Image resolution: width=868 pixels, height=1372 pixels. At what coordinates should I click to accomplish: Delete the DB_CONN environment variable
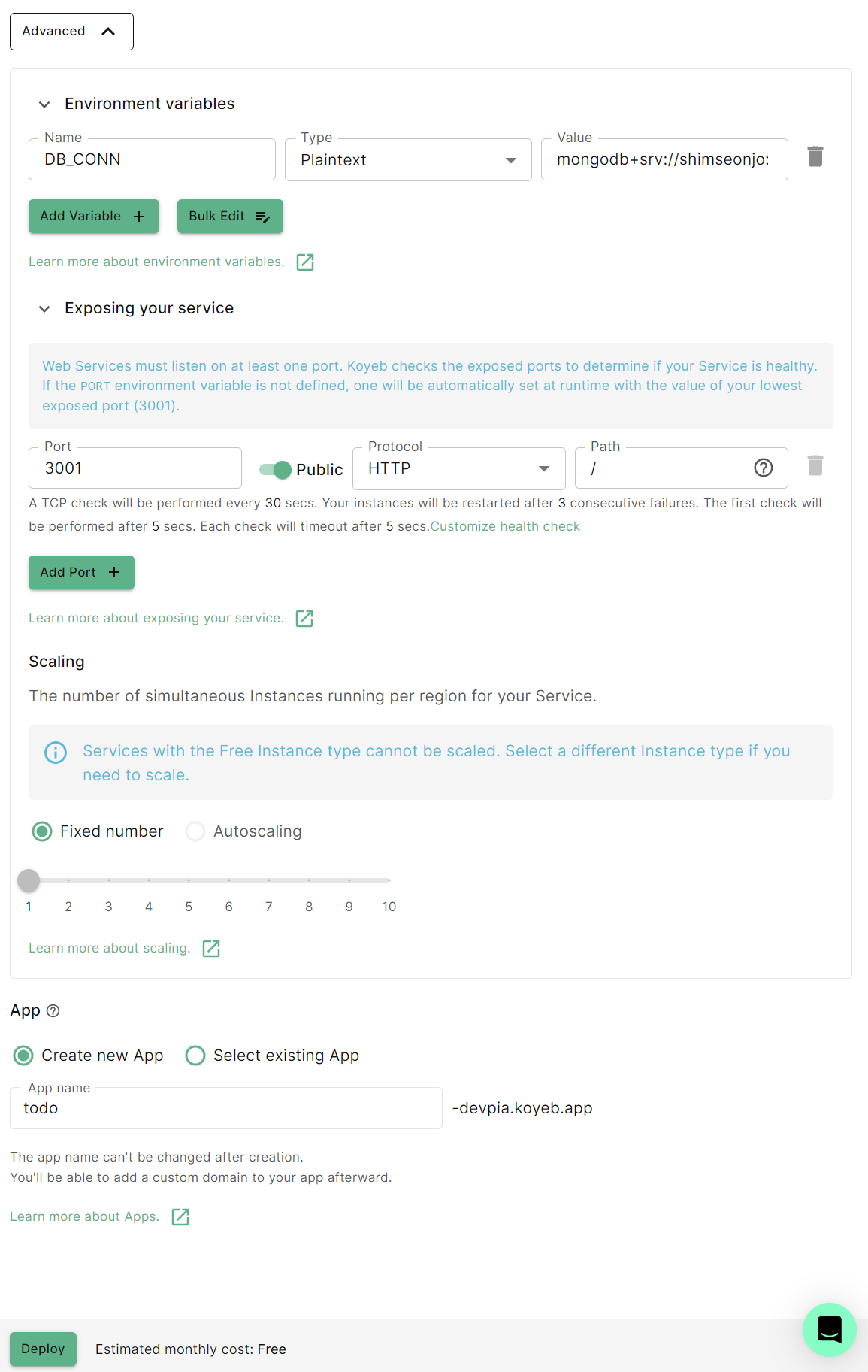[x=815, y=156]
